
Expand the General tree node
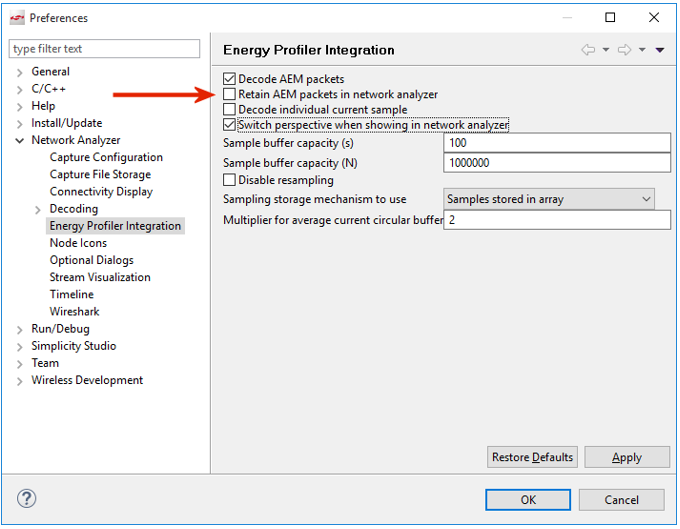pos(20,72)
